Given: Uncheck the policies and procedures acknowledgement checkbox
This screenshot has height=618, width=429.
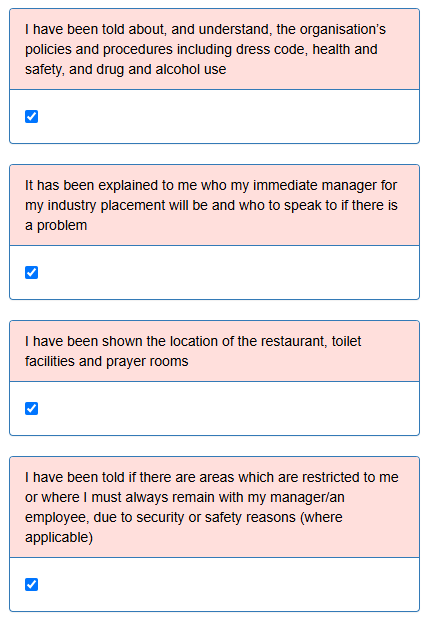Looking at the screenshot, I should pos(32,117).
